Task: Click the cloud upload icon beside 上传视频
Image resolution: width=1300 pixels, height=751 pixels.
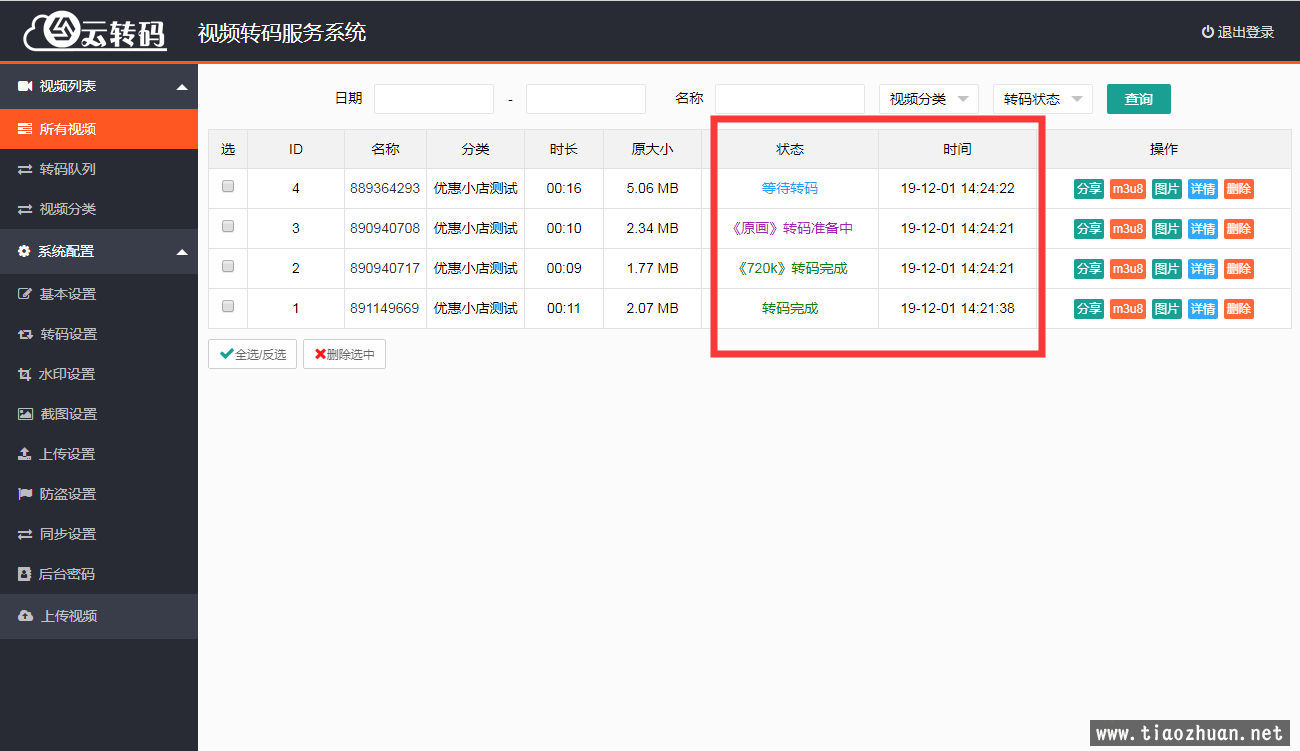Action: point(26,616)
